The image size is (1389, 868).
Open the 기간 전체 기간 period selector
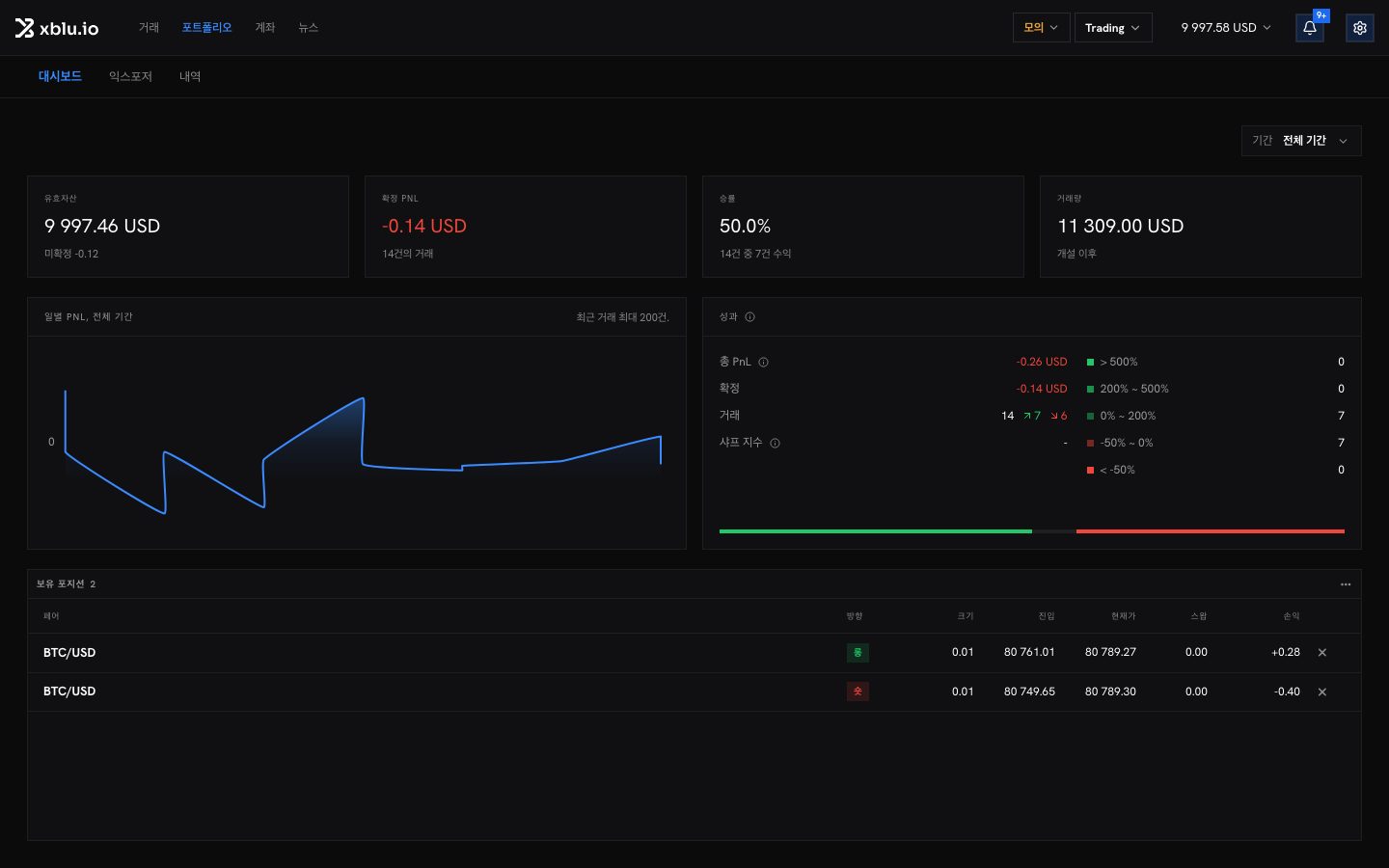coord(1301,141)
